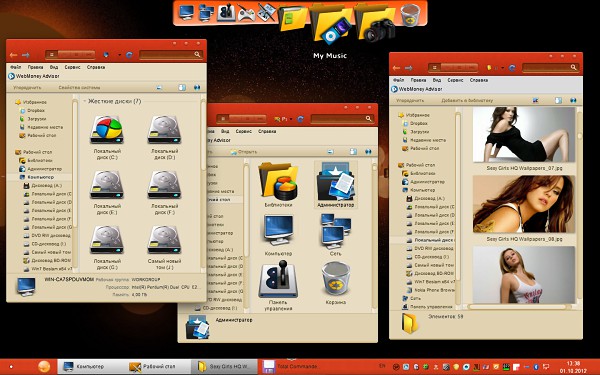
Task: Click the help icon in Computer window toolbar
Action: (x=197, y=88)
